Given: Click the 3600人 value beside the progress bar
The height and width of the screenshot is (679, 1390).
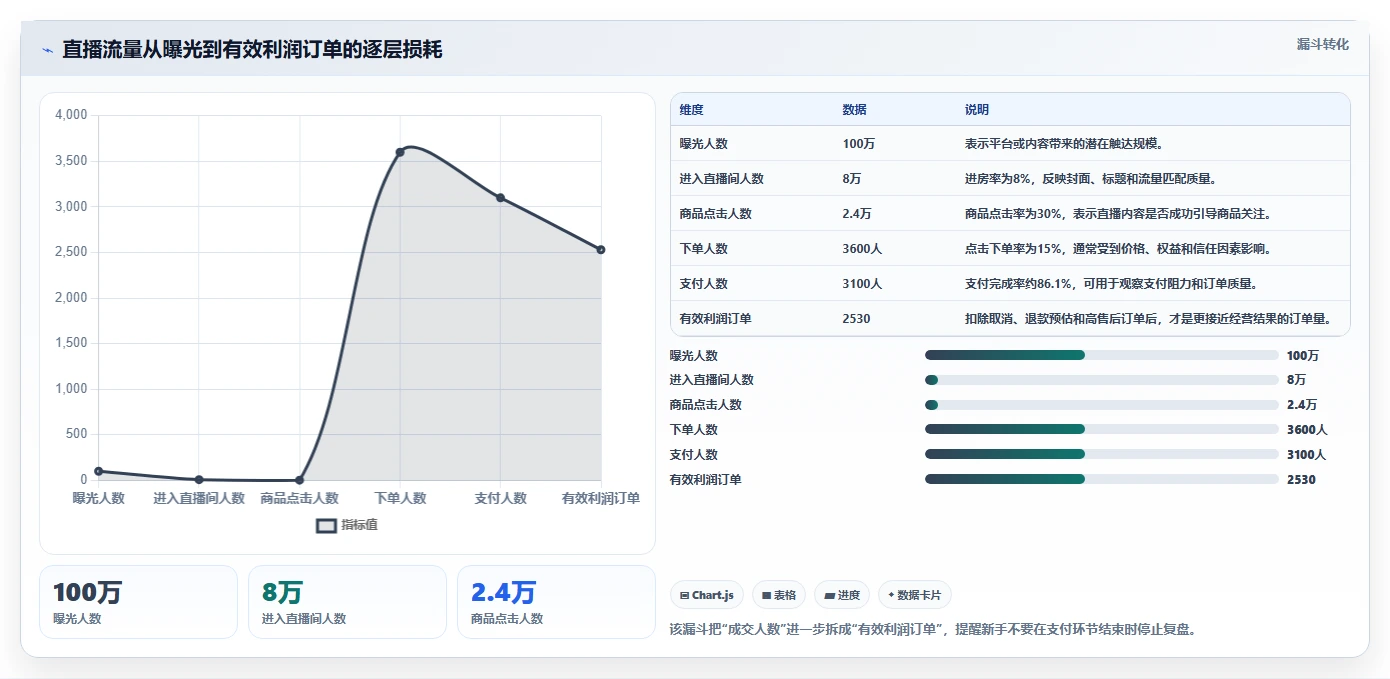Looking at the screenshot, I should click(x=1307, y=430).
